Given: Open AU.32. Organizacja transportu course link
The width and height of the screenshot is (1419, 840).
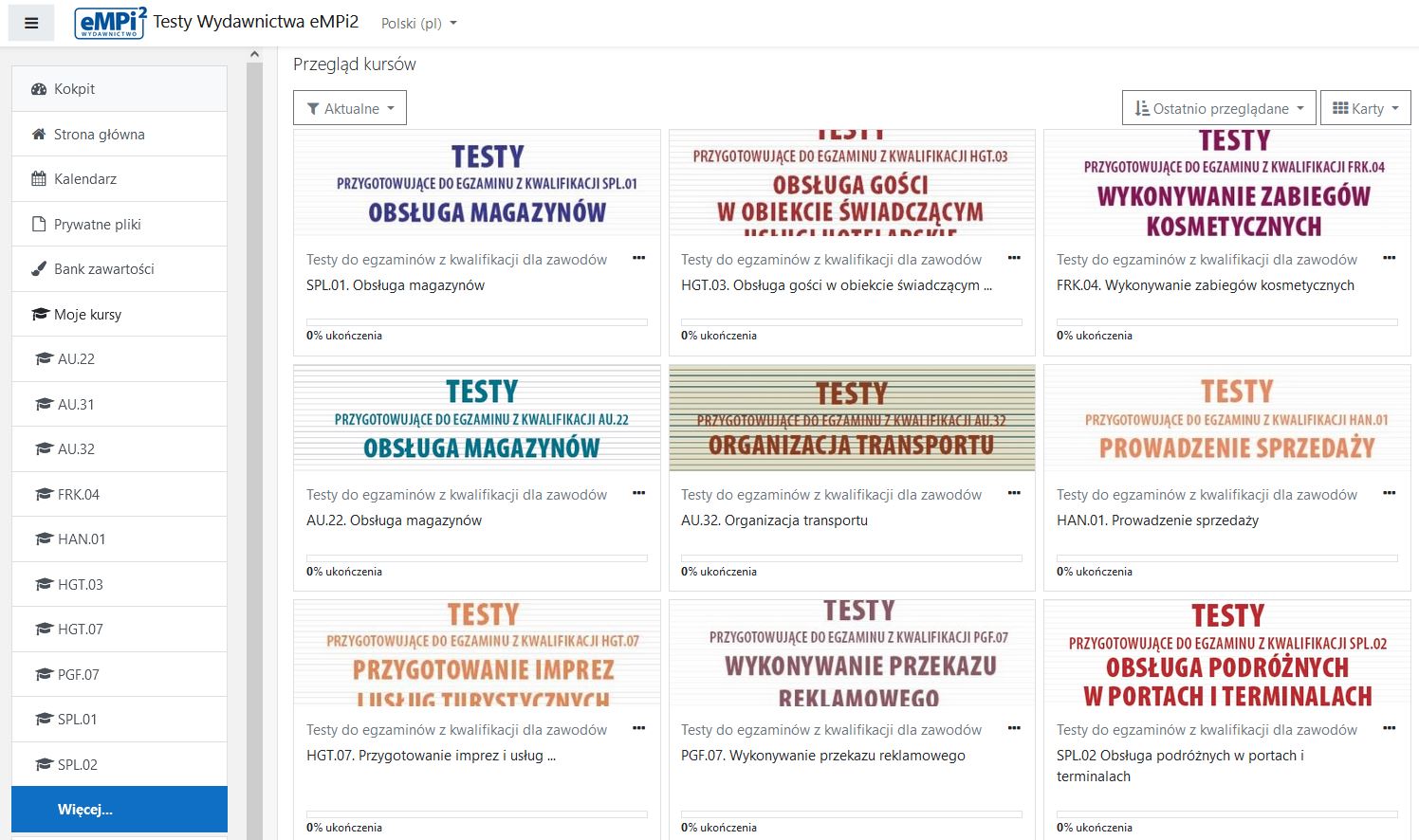Looking at the screenshot, I should [x=774, y=520].
